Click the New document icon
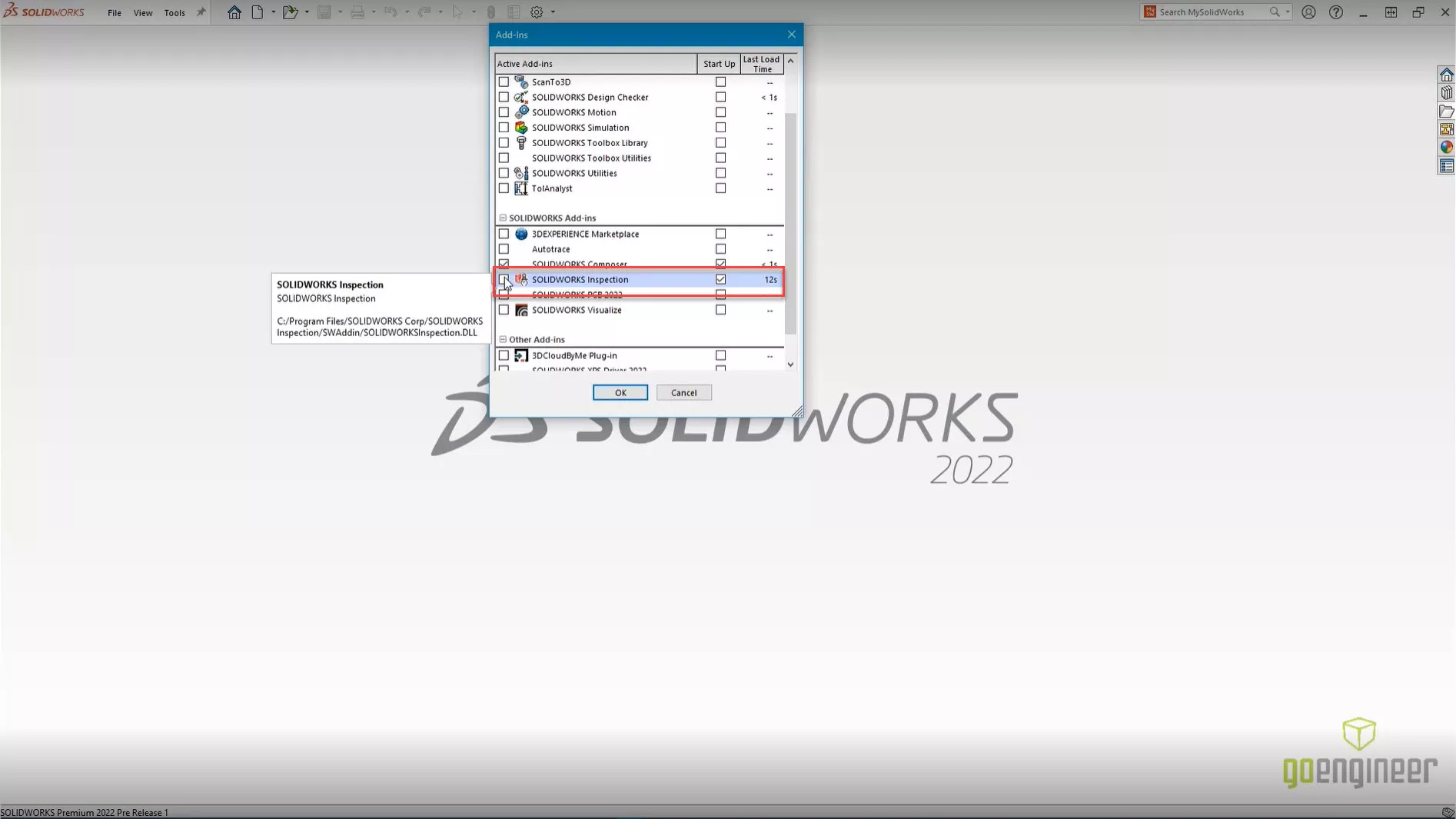 point(258,12)
